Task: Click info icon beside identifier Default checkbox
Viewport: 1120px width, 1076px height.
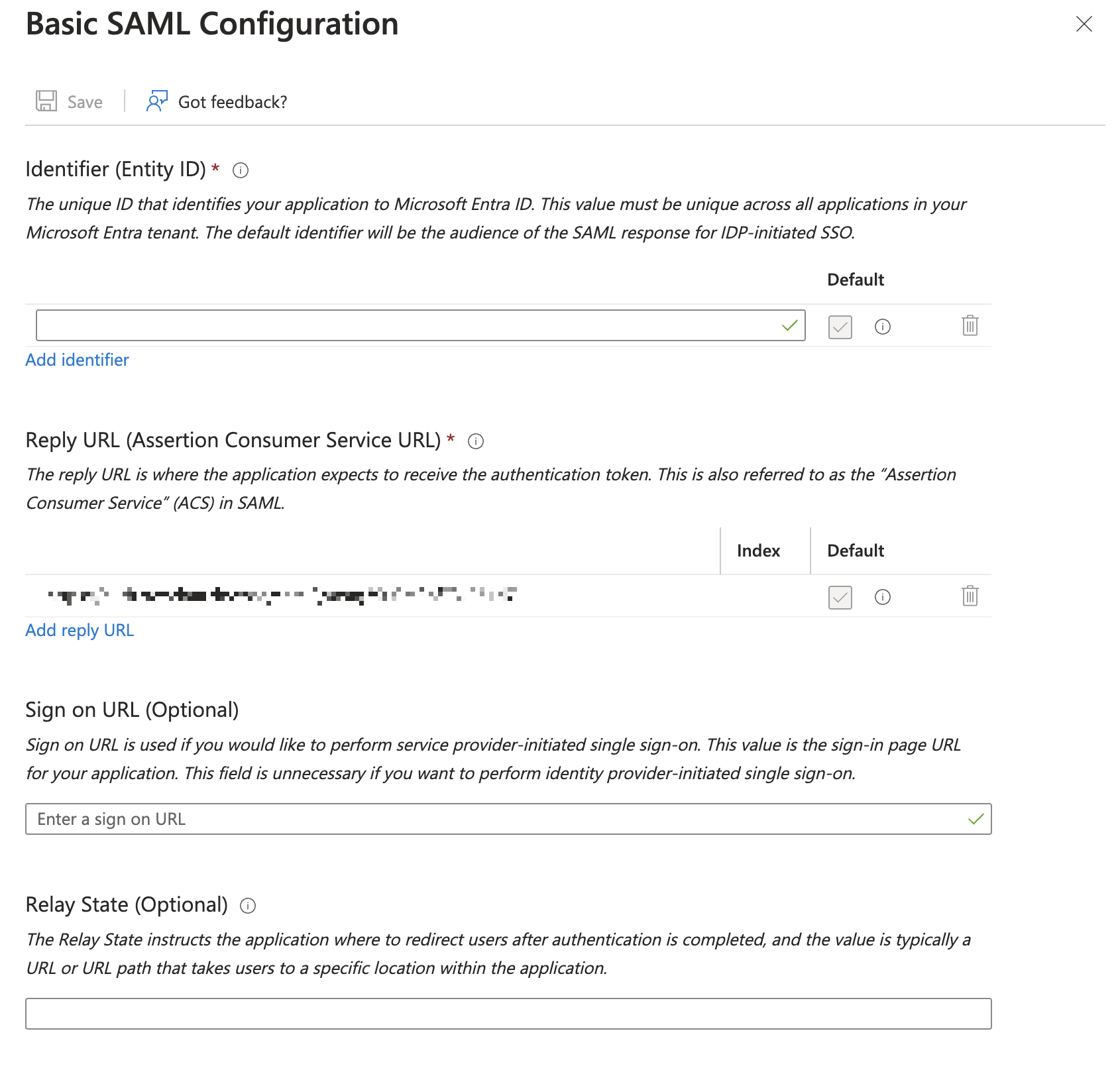Action: point(883,327)
